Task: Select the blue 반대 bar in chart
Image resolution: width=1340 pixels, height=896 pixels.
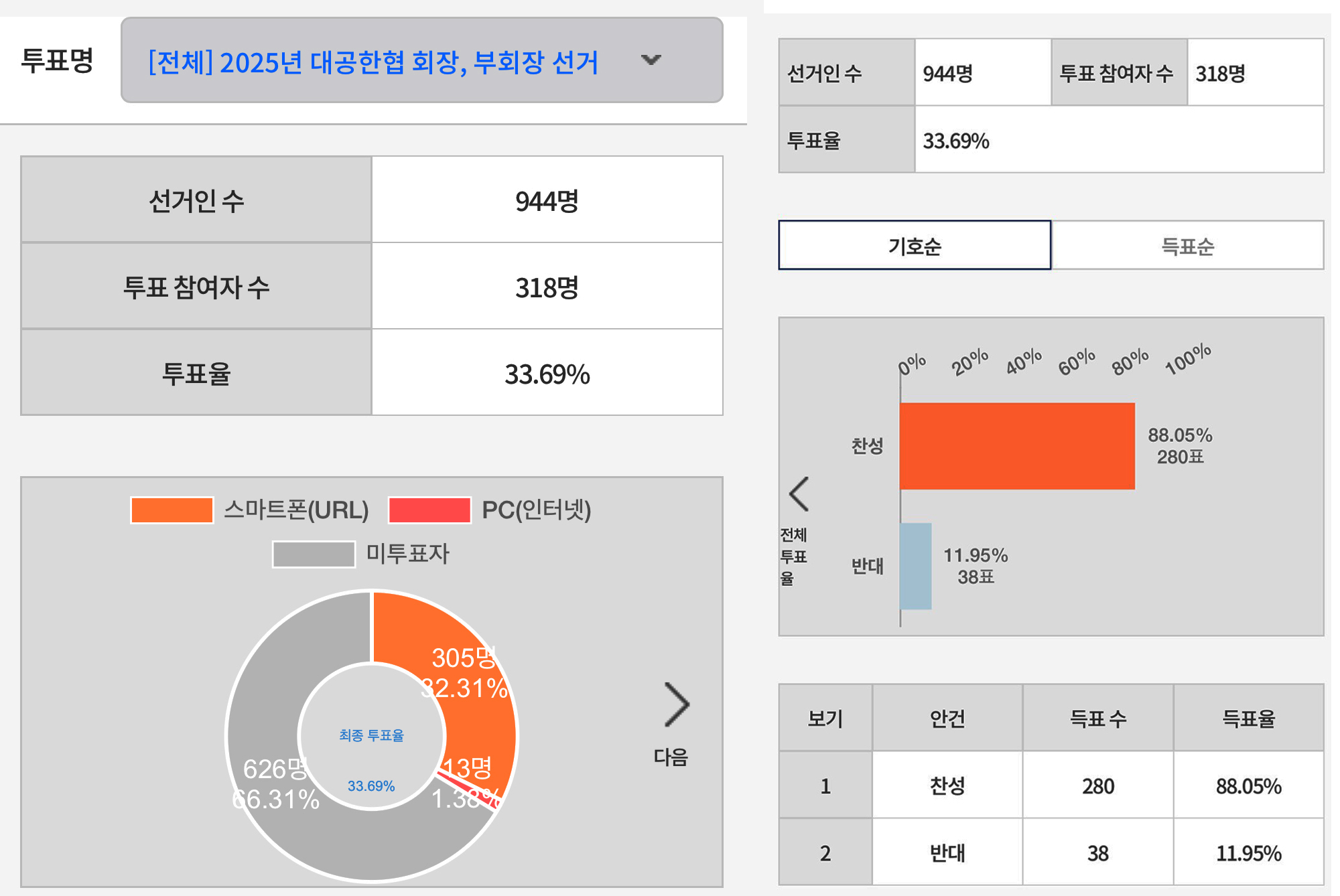Action: coord(916,566)
